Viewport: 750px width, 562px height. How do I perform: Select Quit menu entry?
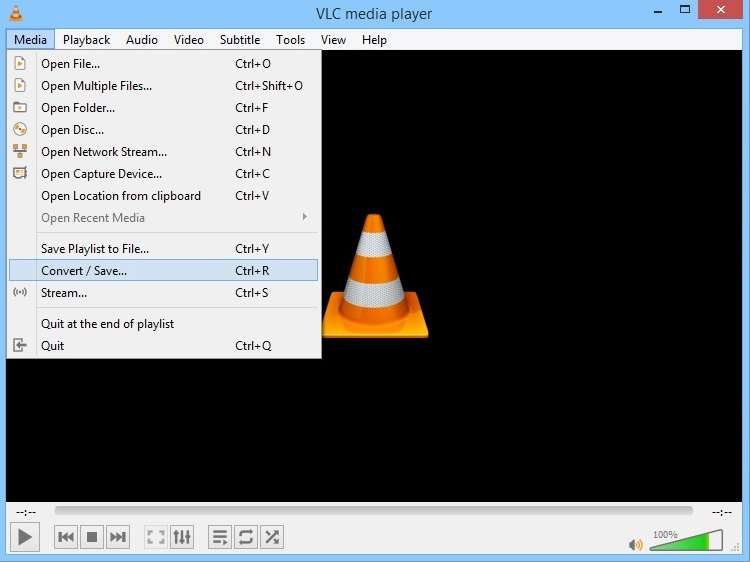164,346
